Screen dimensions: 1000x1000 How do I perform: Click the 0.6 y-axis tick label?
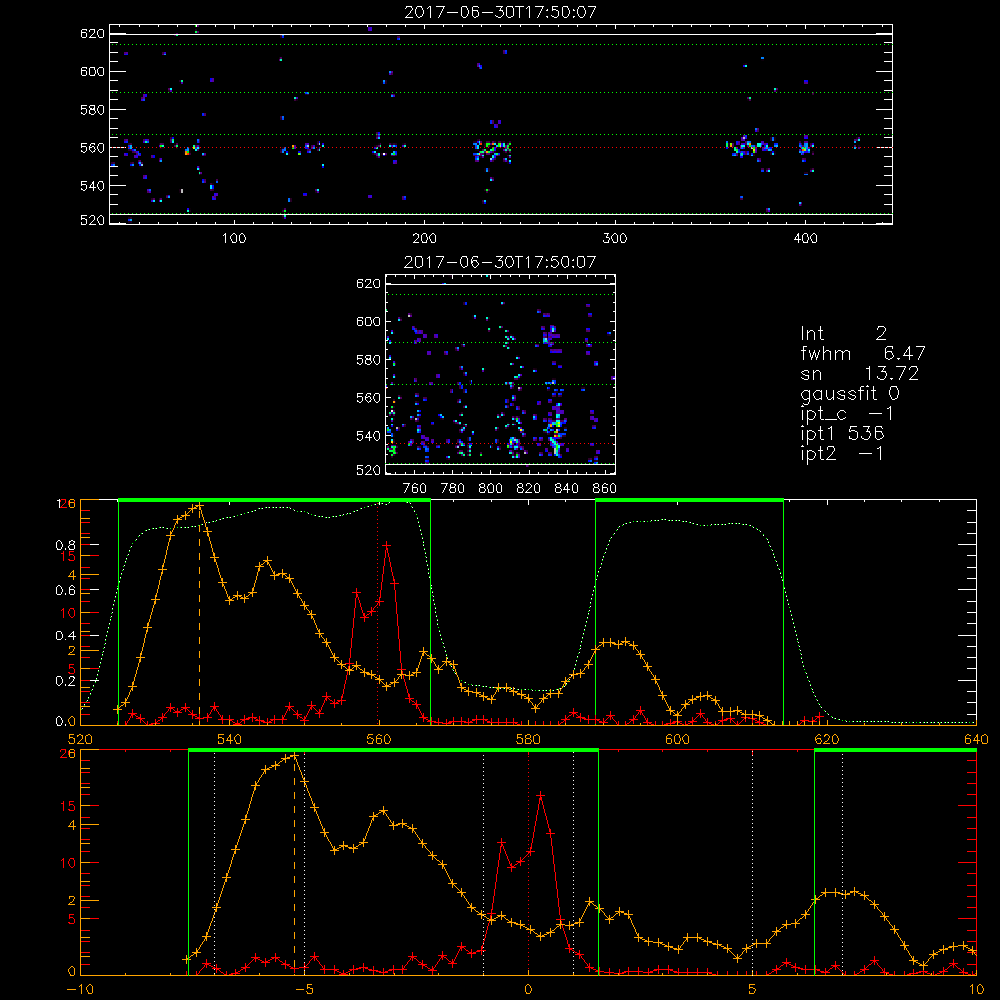click(x=67, y=591)
